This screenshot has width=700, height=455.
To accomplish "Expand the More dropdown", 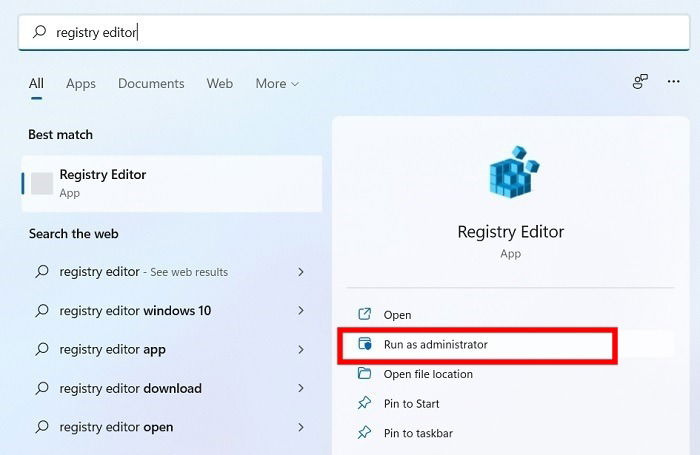I will pos(277,83).
